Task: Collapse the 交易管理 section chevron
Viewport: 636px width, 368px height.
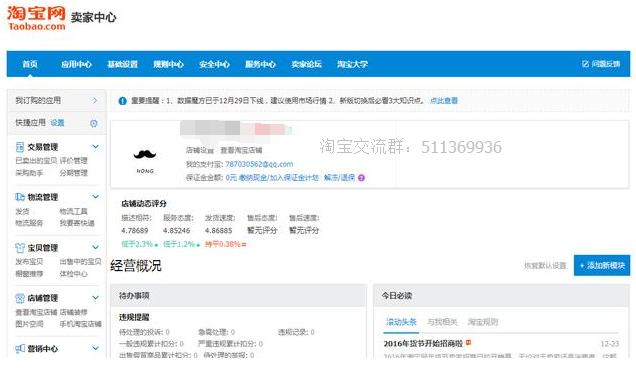Action: (95, 146)
